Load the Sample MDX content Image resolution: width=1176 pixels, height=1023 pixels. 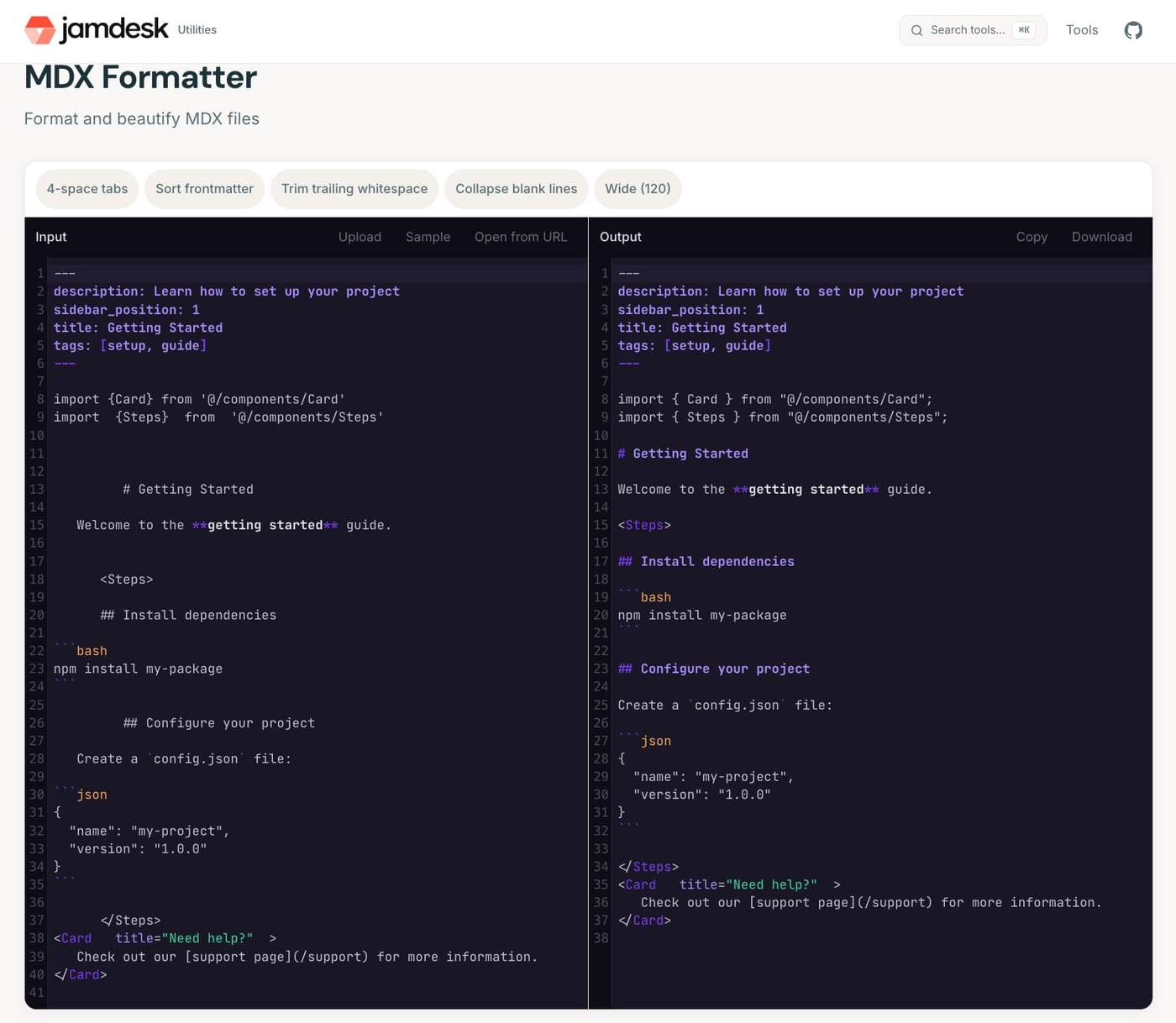click(x=428, y=237)
